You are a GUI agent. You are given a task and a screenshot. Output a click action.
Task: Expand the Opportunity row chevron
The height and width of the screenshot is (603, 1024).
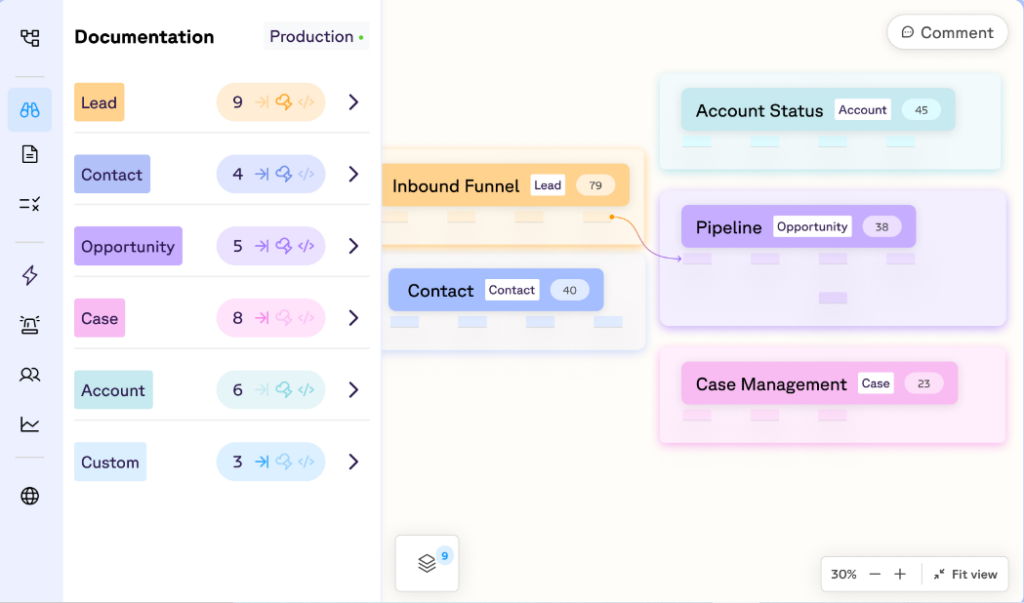tap(353, 246)
